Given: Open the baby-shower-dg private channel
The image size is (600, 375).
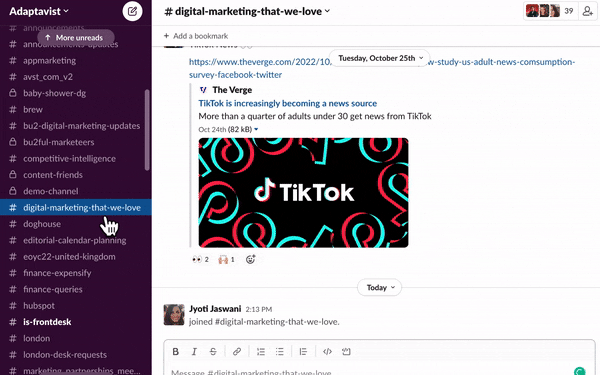Looking at the screenshot, I should point(76,93).
